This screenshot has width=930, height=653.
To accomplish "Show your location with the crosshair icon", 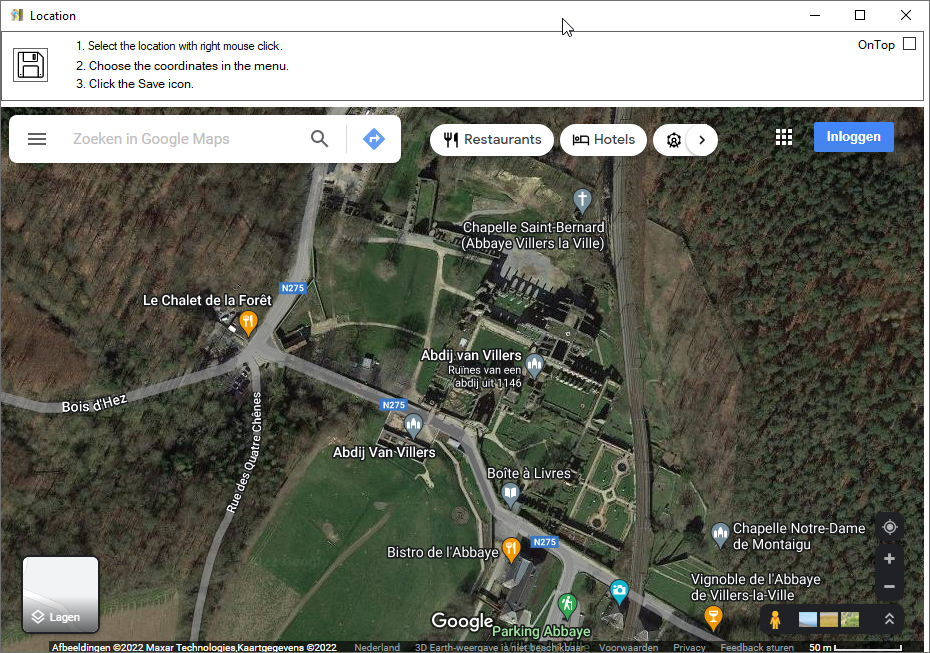I will [x=889, y=527].
